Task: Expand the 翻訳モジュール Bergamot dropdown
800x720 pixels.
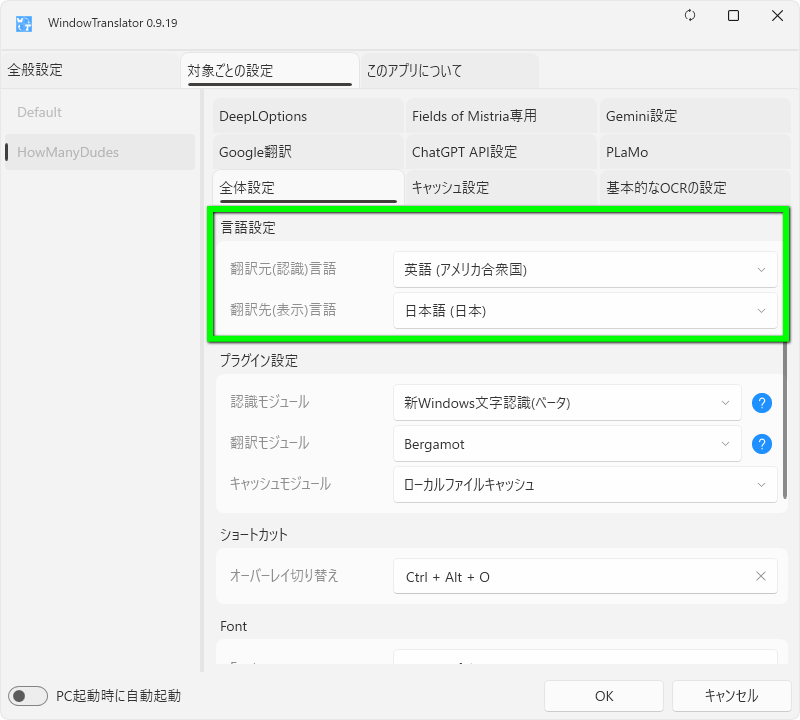Action: (x=567, y=444)
